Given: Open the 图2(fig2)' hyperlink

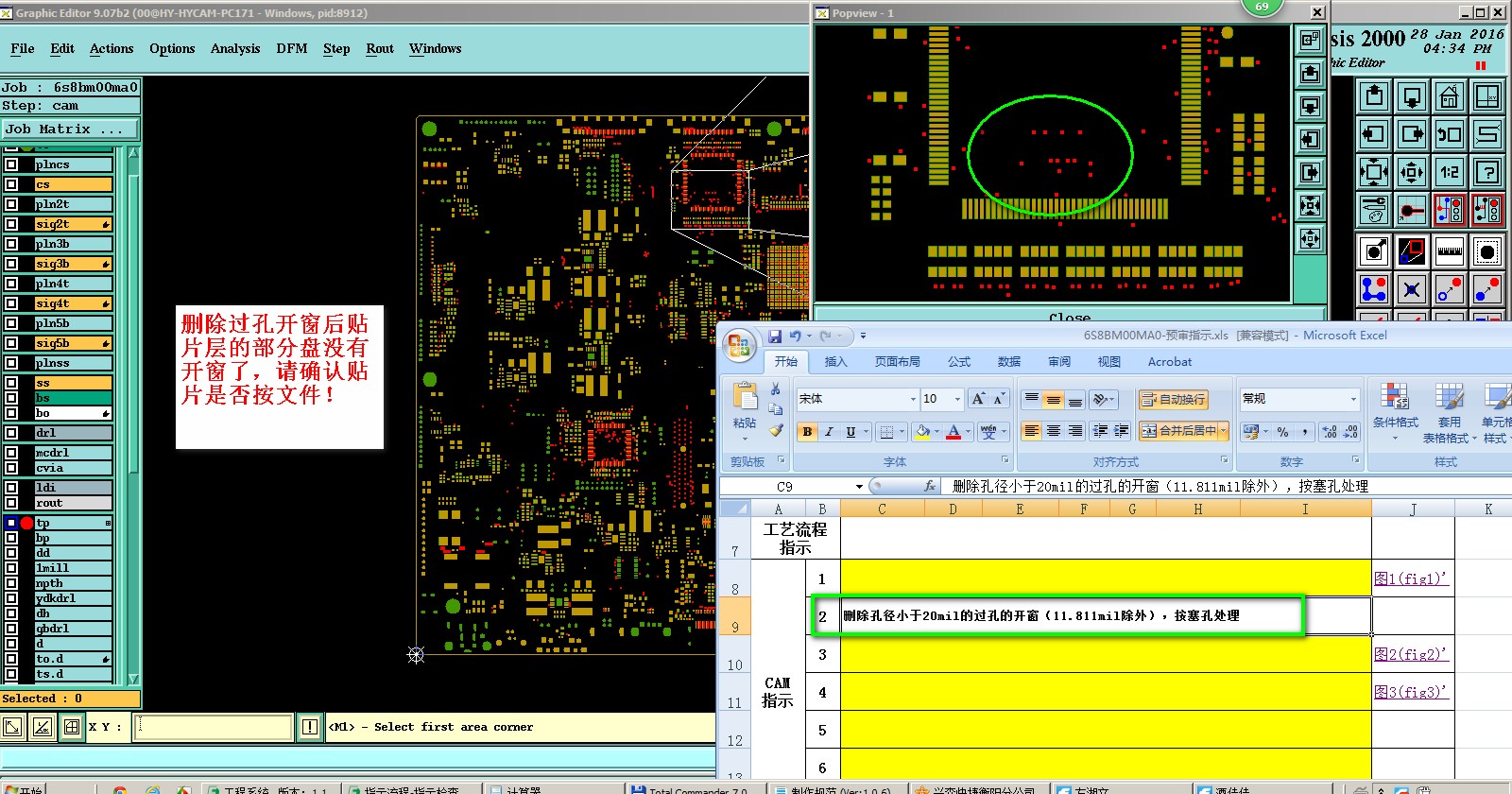Looking at the screenshot, I should 1410,654.
